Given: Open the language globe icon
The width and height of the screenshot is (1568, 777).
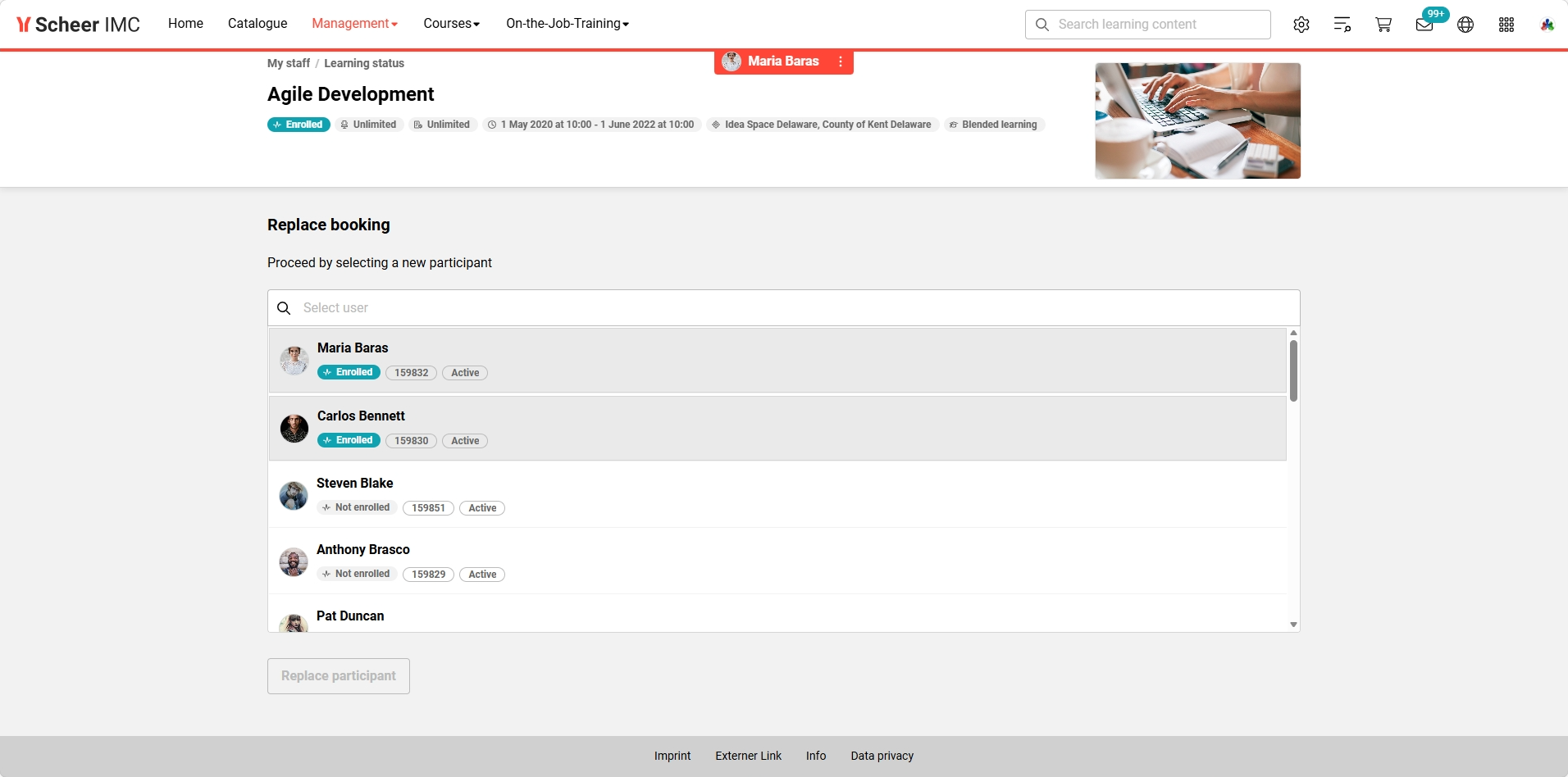Looking at the screenshot, I should [x=1465, y=25].
